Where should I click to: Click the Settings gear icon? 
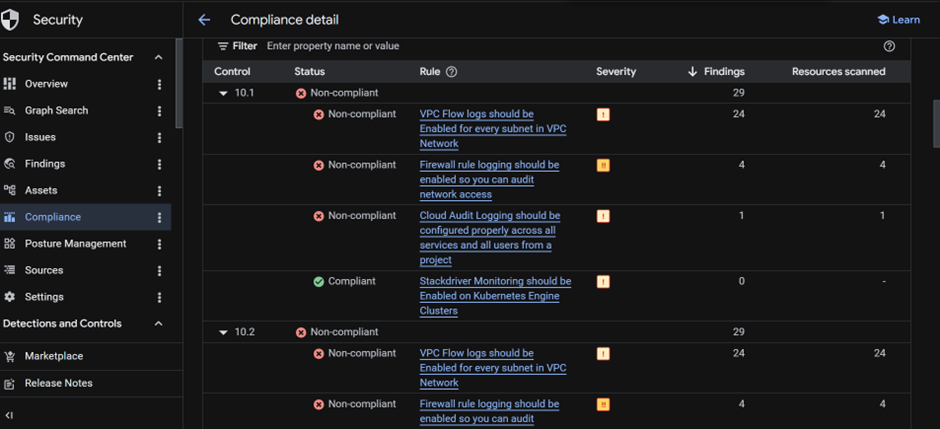pos(10,297)
